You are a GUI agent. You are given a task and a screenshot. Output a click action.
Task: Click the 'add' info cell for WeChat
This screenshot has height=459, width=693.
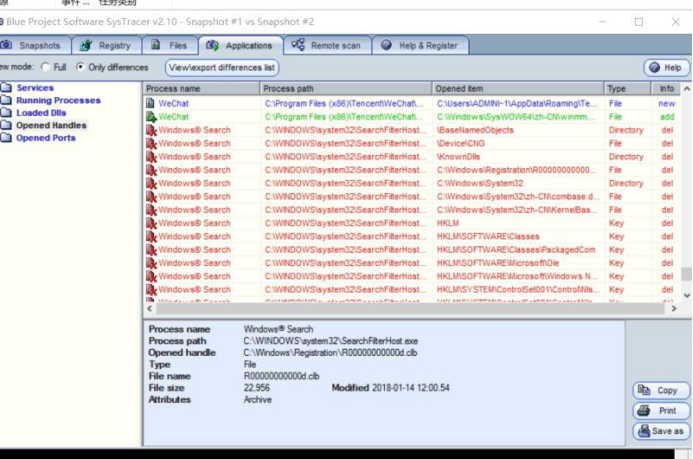tap(667, 117)
